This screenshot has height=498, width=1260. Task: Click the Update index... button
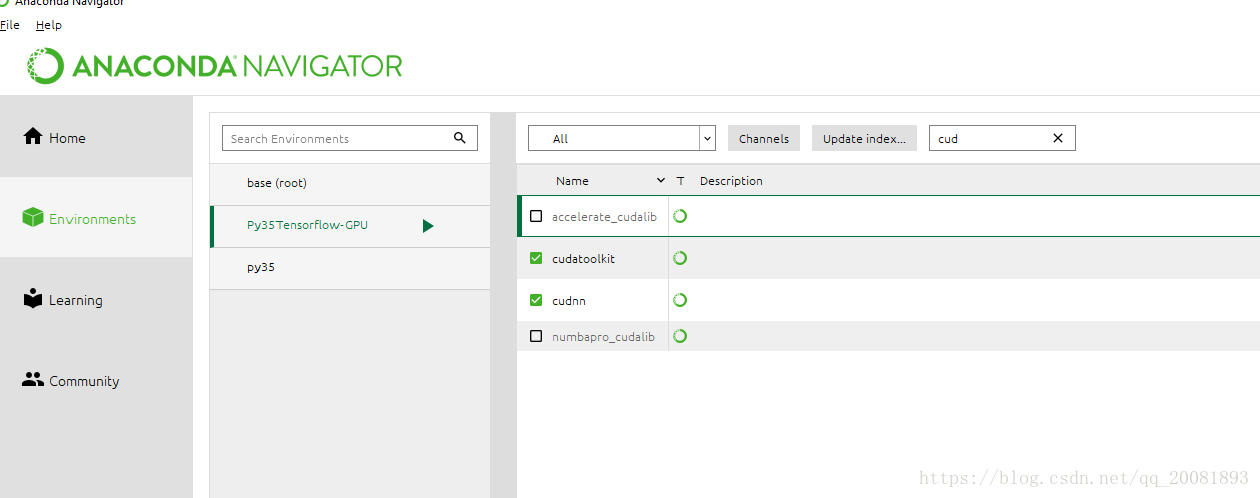tap(864, 139)
